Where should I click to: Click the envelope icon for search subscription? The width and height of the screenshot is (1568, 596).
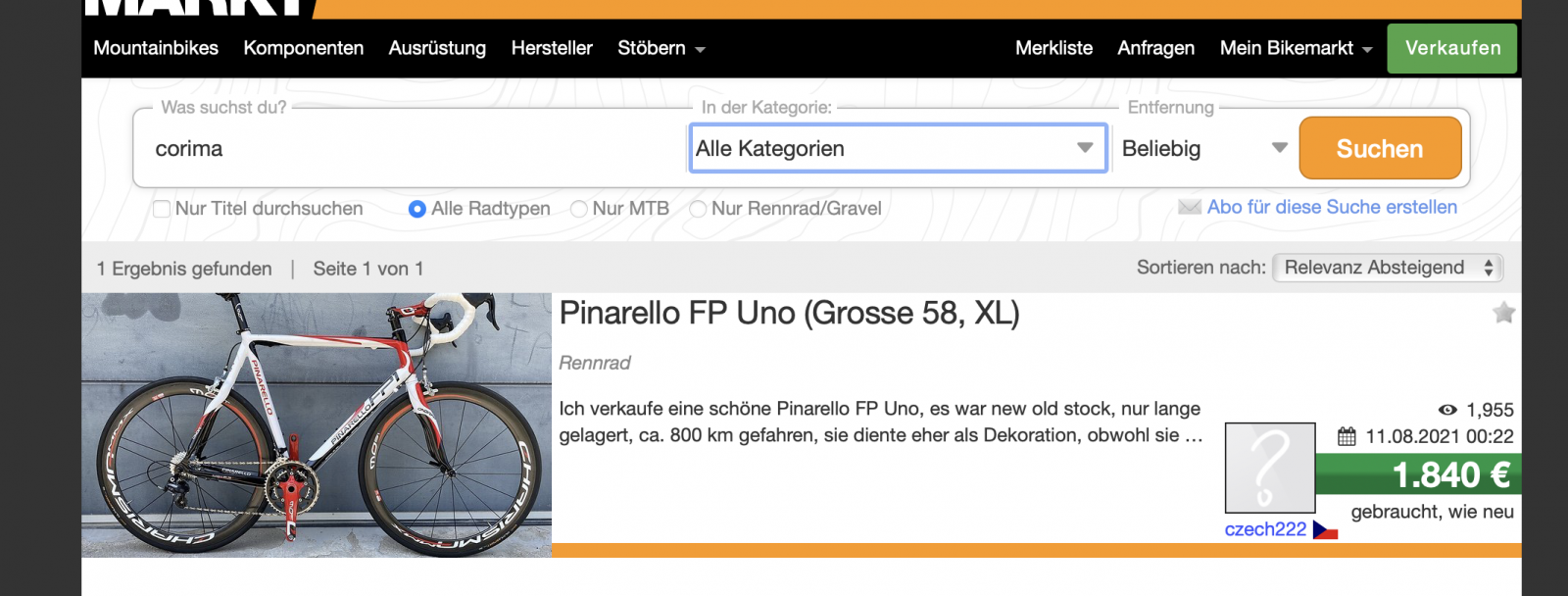(x=1190, y=207)
